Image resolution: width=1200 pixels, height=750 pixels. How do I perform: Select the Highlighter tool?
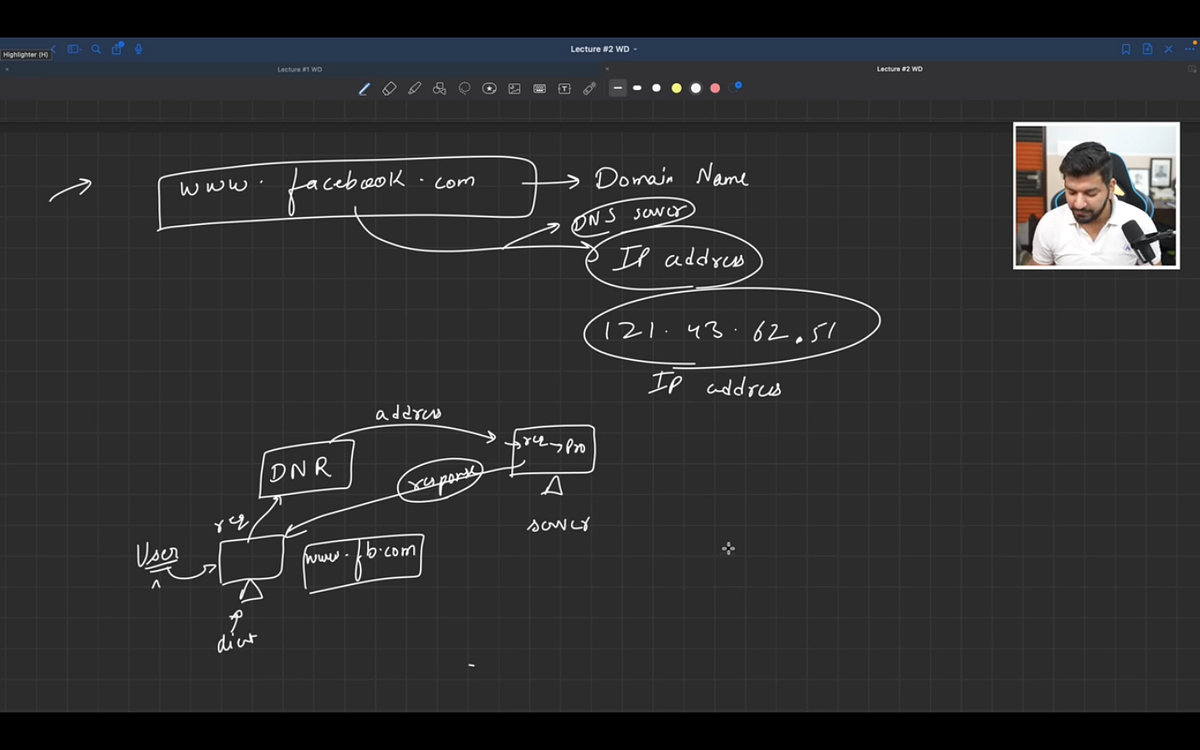pyautogui.click(x=414, y=88)
